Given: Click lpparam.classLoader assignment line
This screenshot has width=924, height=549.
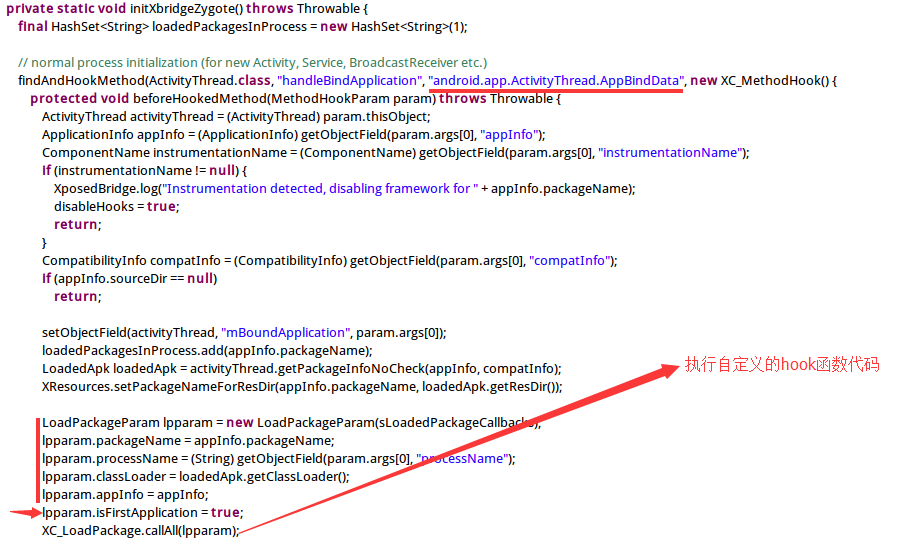Looking at the screenshot, I should [x=196, y=477].
